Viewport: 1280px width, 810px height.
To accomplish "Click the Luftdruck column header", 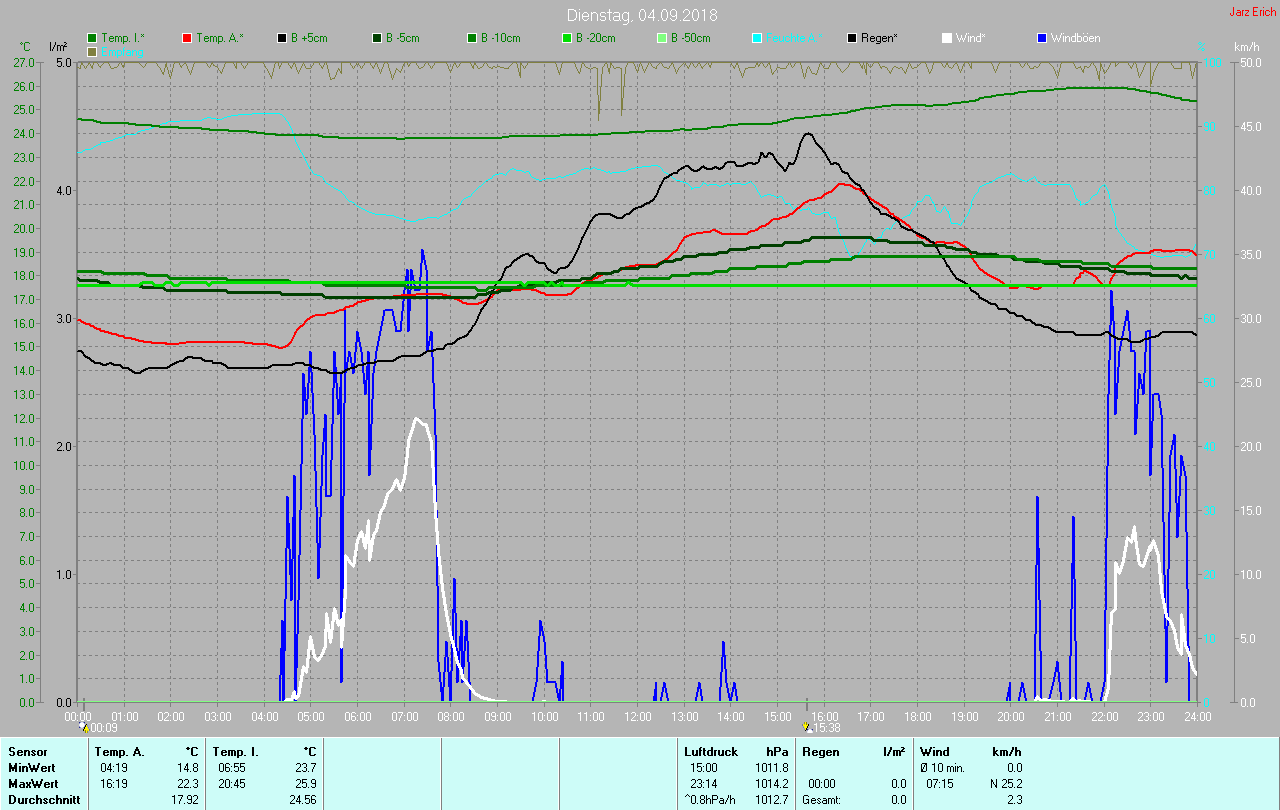I will coord(711,751).
